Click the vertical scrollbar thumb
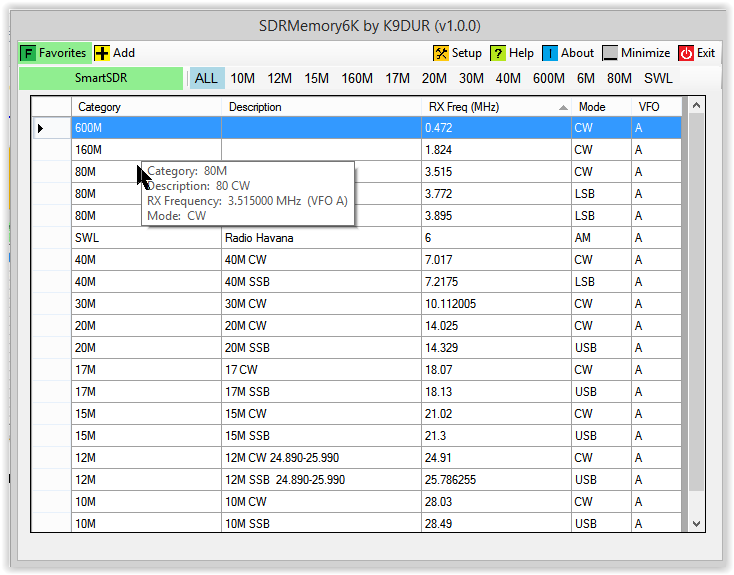 [696, 301]
